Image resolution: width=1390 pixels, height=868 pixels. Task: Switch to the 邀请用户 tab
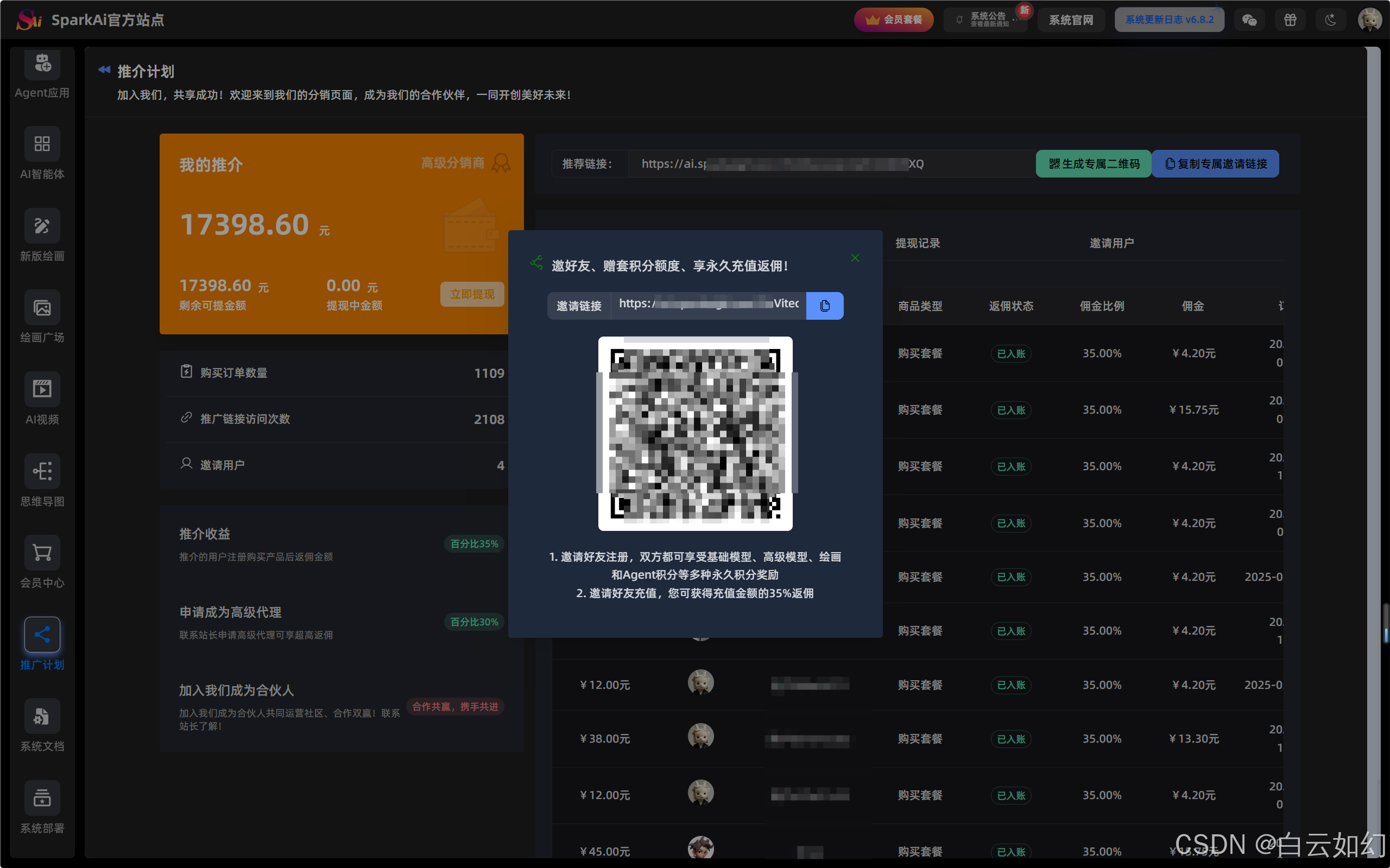[x=1111, y=243]
